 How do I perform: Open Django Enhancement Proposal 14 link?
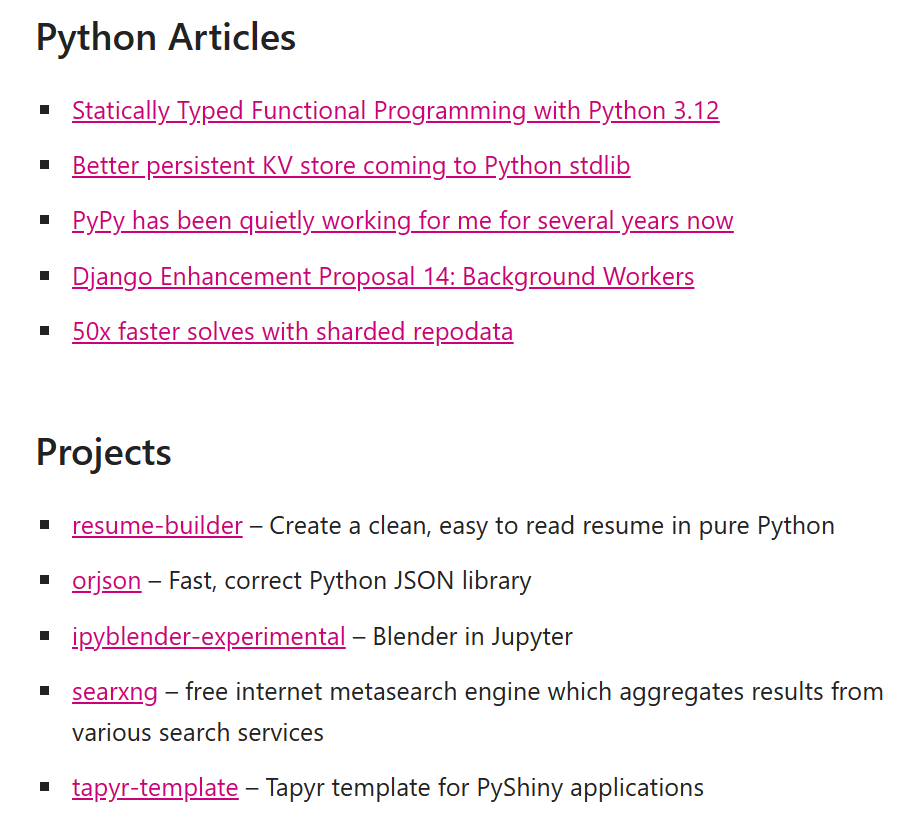tap(383, 277)
